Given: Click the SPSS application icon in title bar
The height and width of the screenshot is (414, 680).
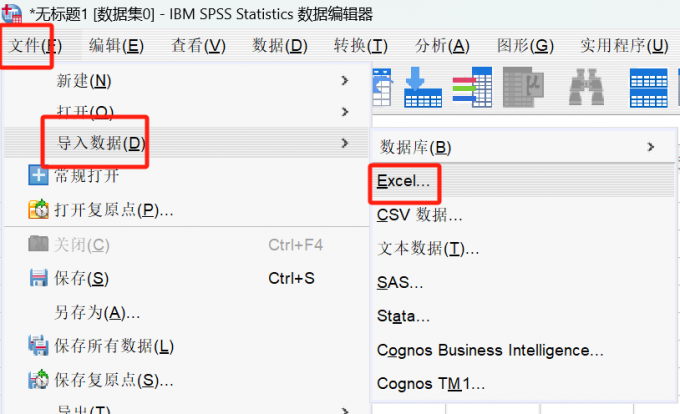Looking at the screenshot, I should point(12,13).
